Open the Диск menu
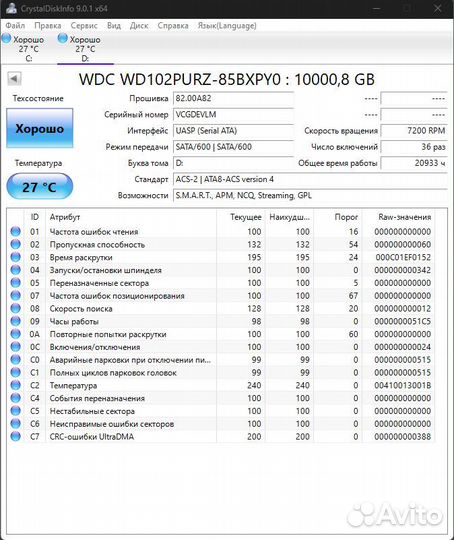The height and width of the screenshot is (540, 454). point(139,25)
